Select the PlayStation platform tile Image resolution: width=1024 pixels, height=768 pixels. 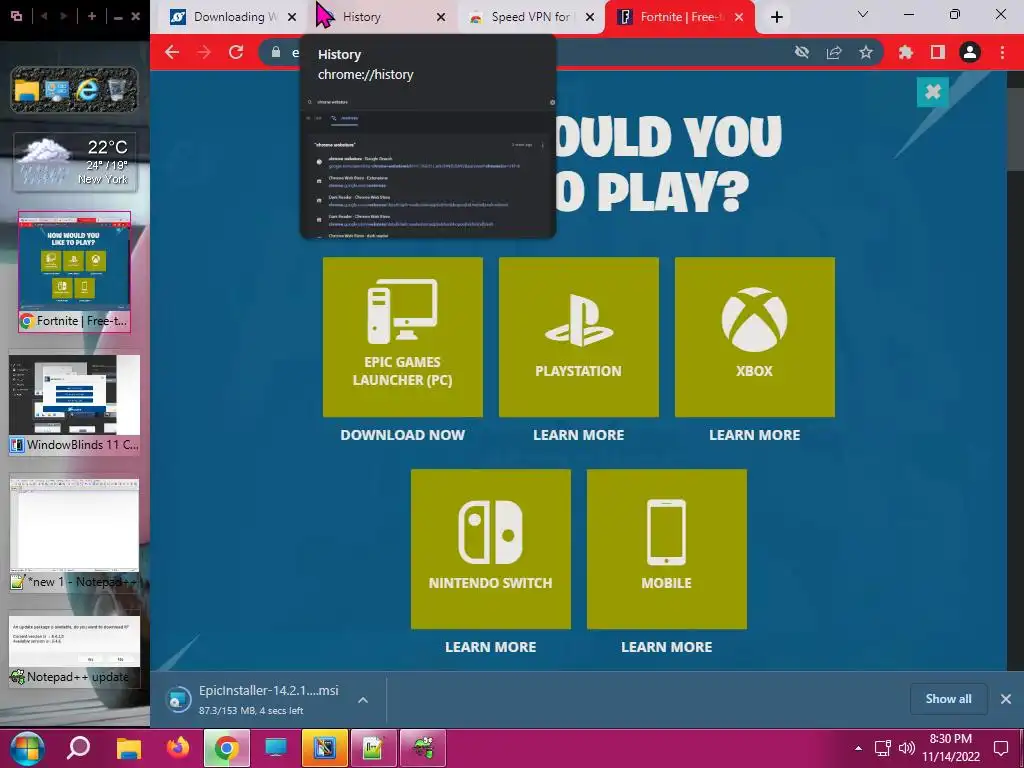[x=579, y=336]
